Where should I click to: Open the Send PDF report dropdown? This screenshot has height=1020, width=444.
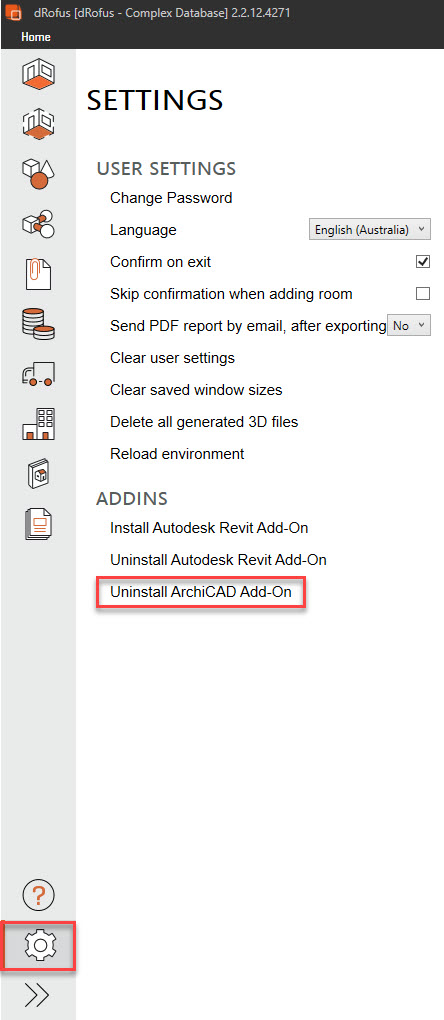click(x=409, y=326)
